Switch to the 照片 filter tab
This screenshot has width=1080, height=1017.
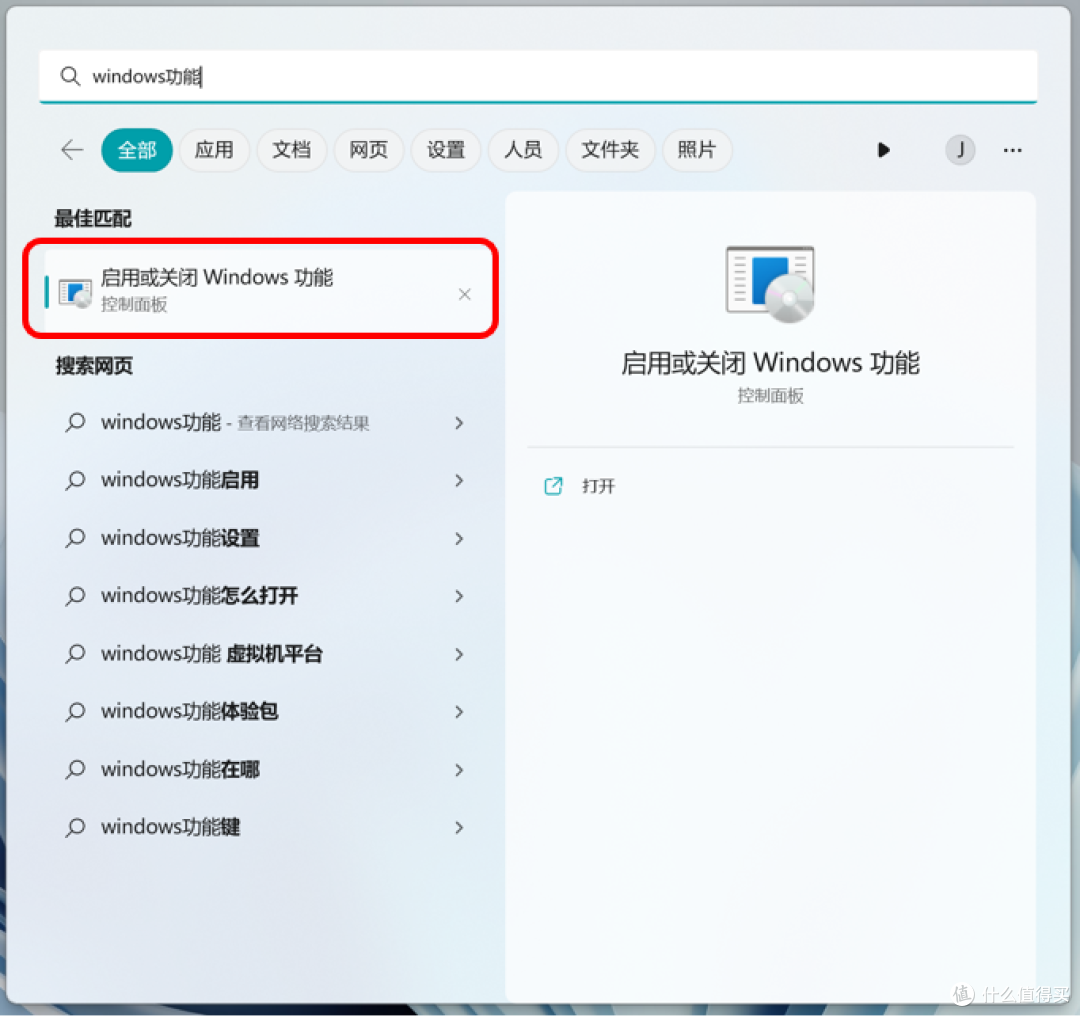[x=696, y=149]
